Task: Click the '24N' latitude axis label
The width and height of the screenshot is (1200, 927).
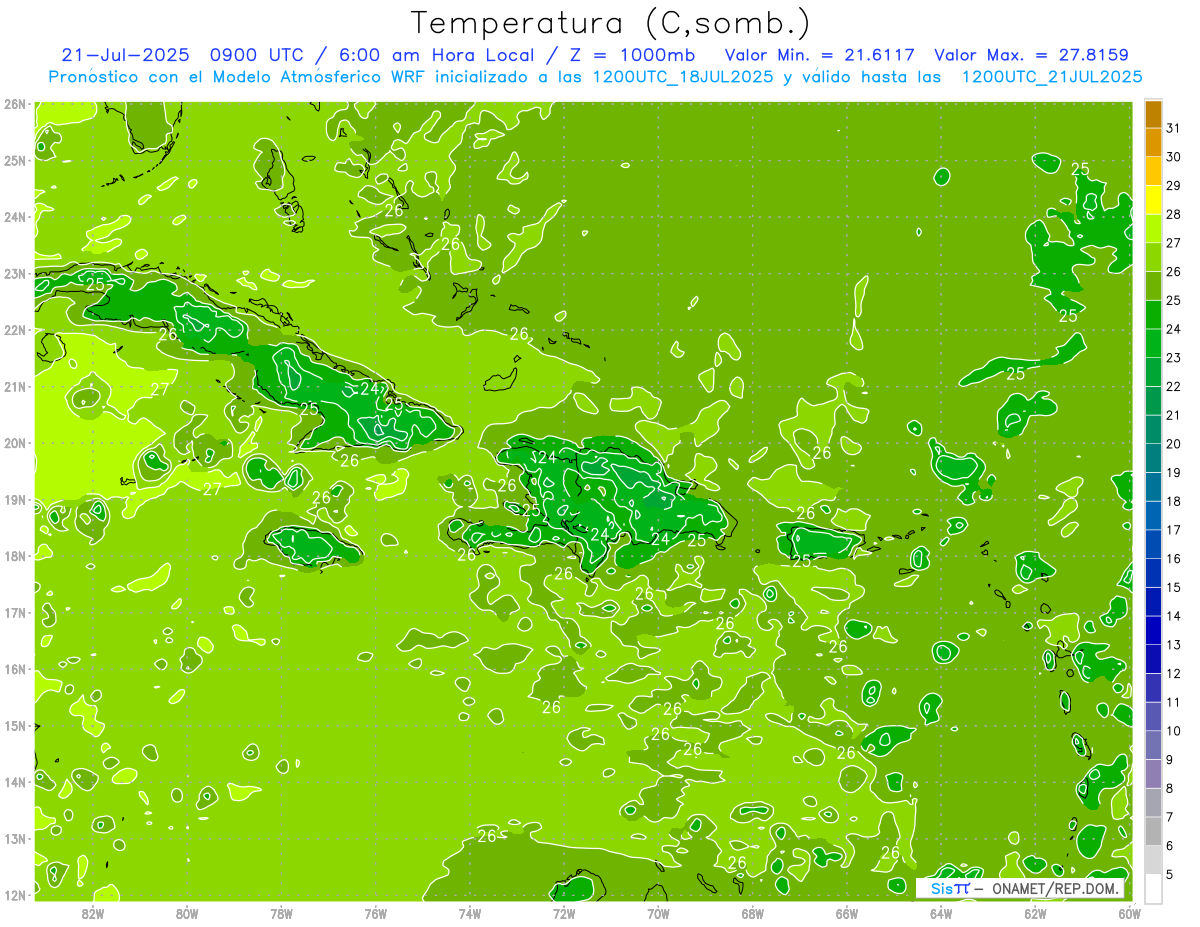Action: pos(15,217)
